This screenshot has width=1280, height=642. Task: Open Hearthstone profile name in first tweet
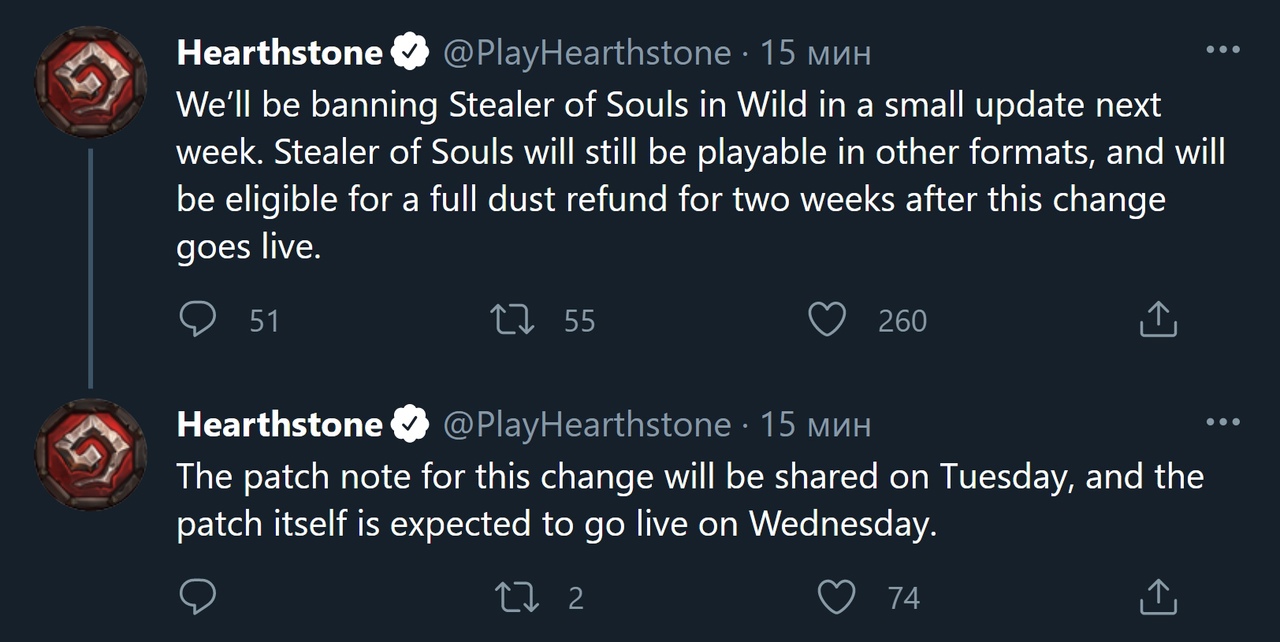click(x=279, y=53)
